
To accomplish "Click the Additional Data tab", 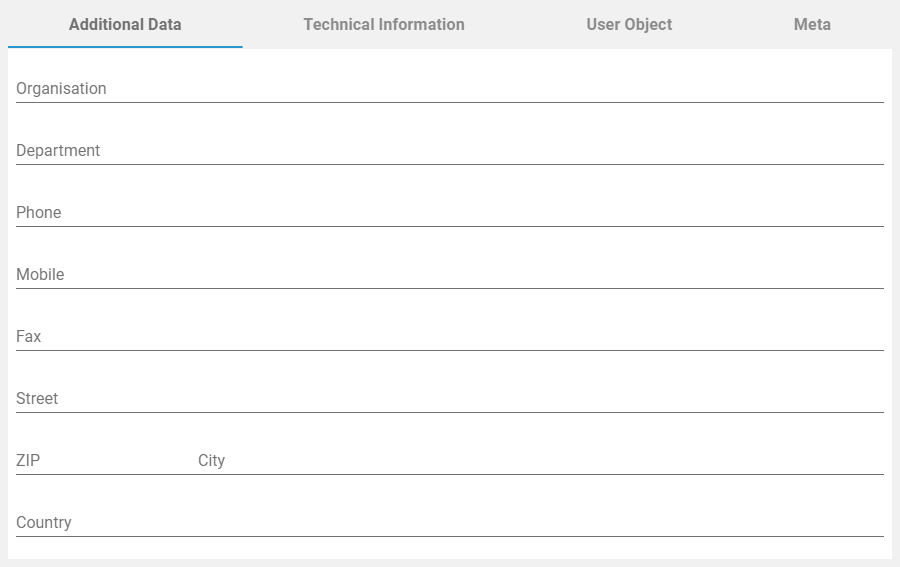I will (x=125, y=24).
